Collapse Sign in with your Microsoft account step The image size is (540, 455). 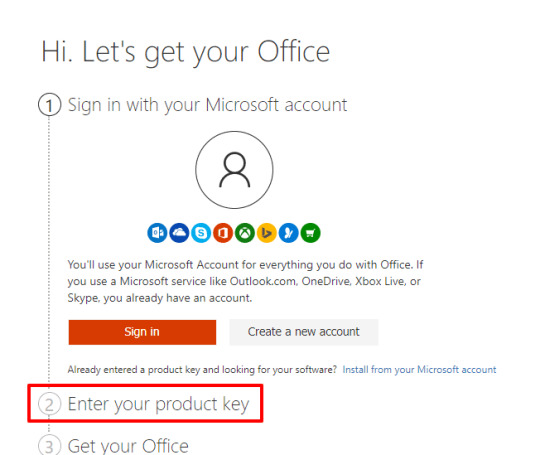(x=207, y=105)
